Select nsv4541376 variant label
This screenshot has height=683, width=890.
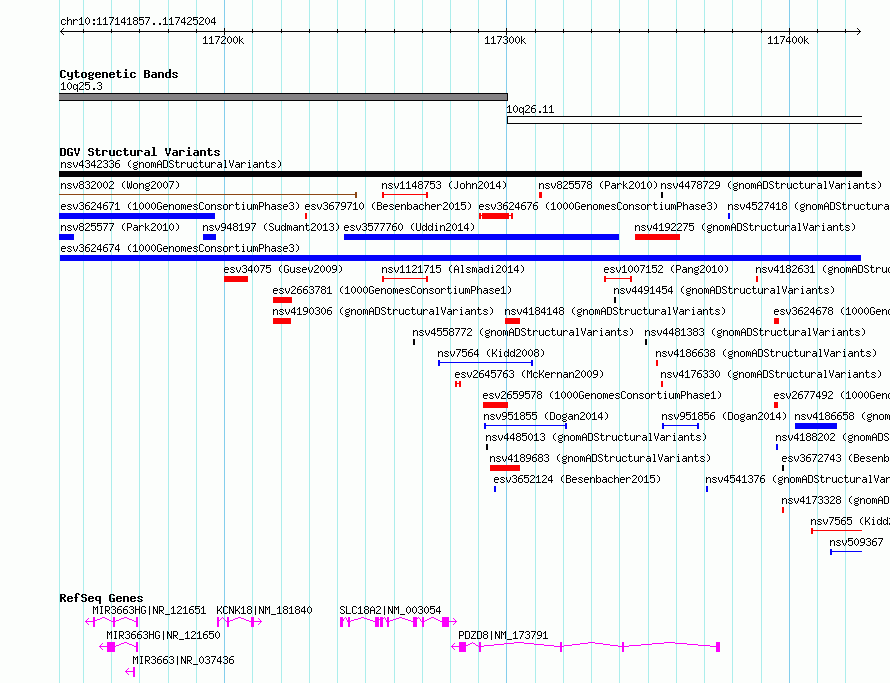pyautogui.click(x=797, y=480)
